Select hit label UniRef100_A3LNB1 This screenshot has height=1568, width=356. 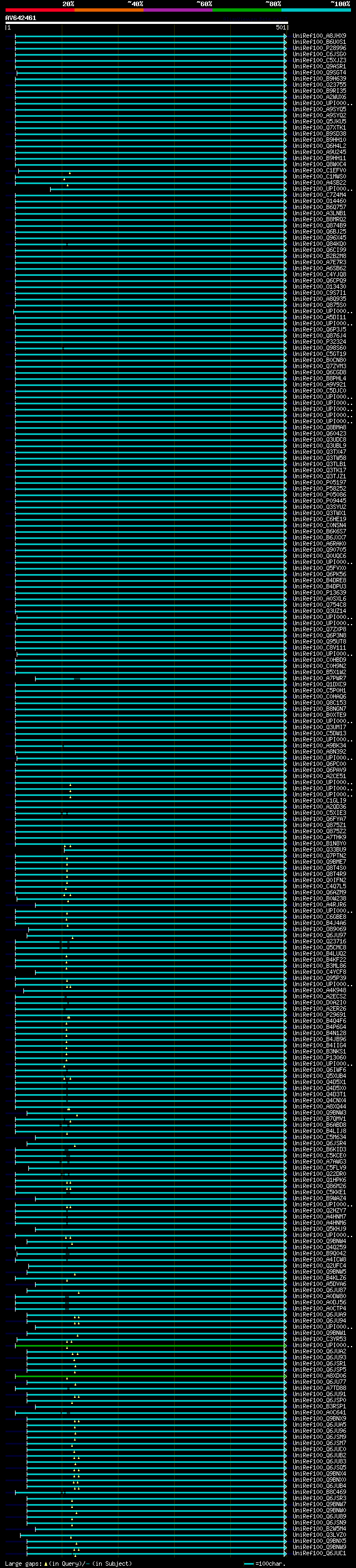point(319,213)
